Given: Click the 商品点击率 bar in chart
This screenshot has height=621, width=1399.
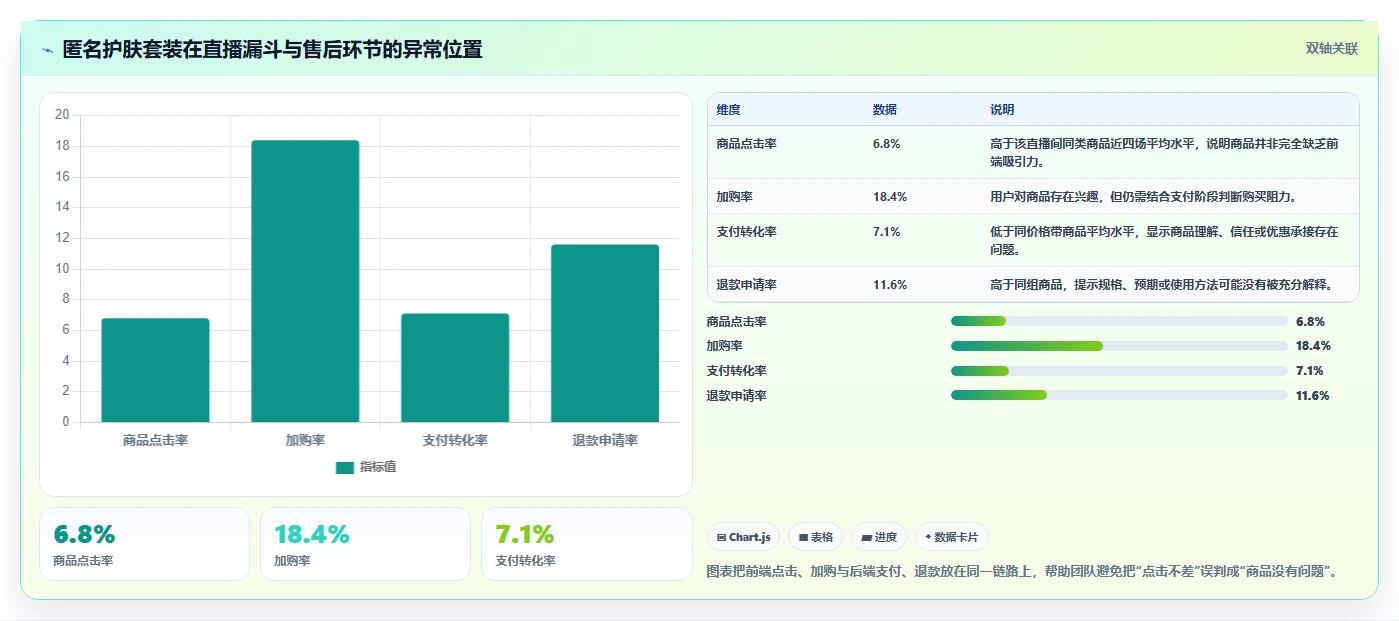Looking at the screenshot, I should point(155,370).
